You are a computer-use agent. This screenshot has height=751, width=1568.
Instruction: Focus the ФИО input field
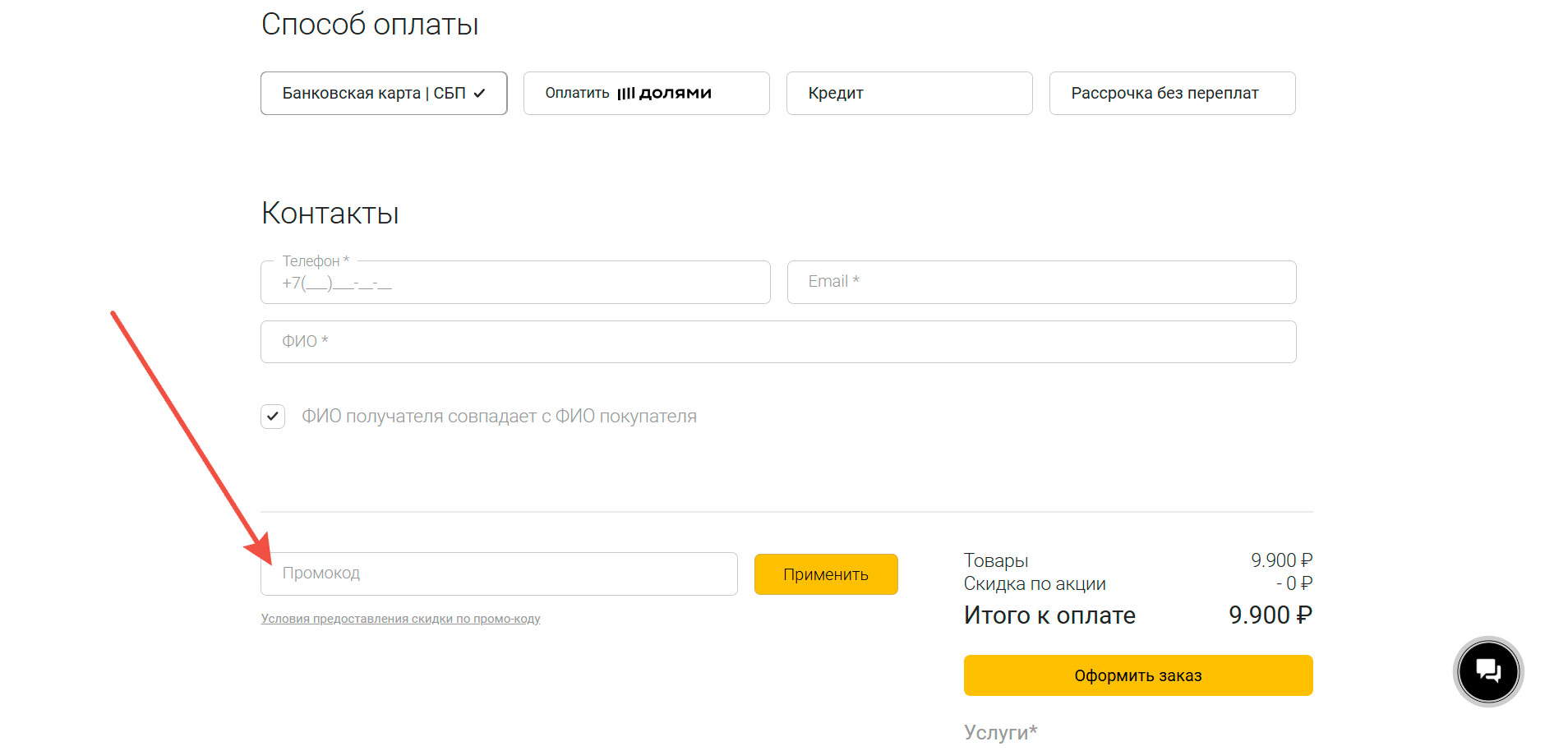click(778, 342)
